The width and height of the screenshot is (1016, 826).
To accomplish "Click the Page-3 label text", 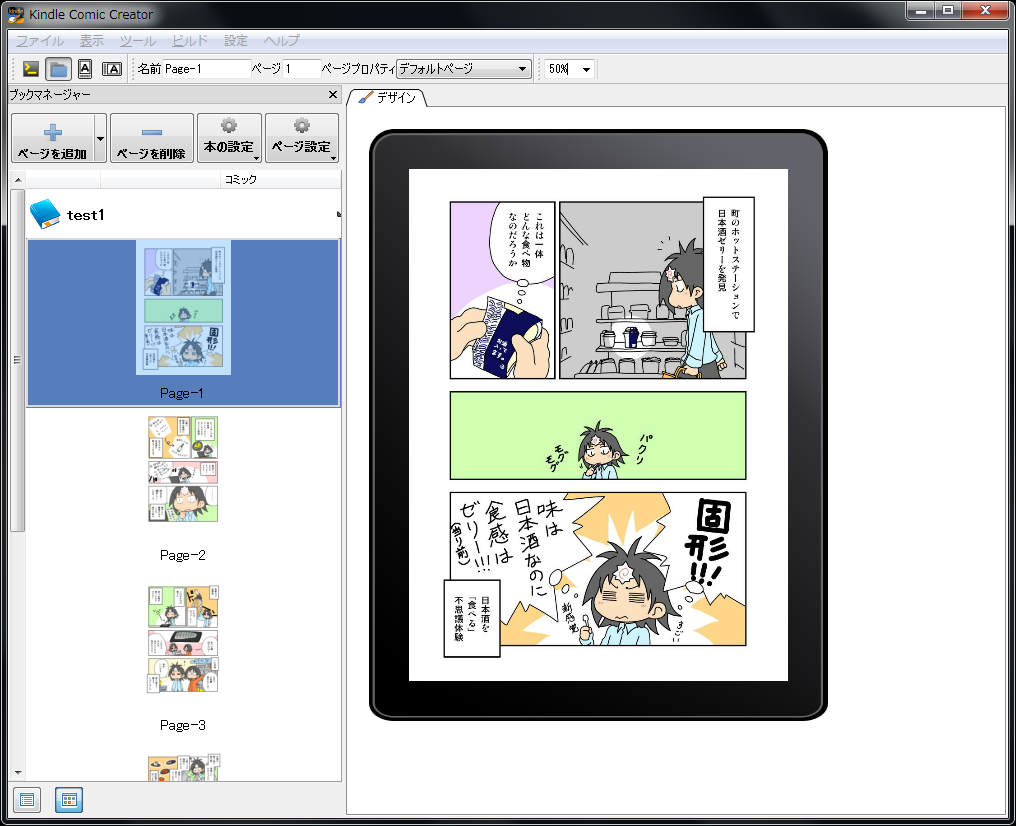I will point(183,725).
